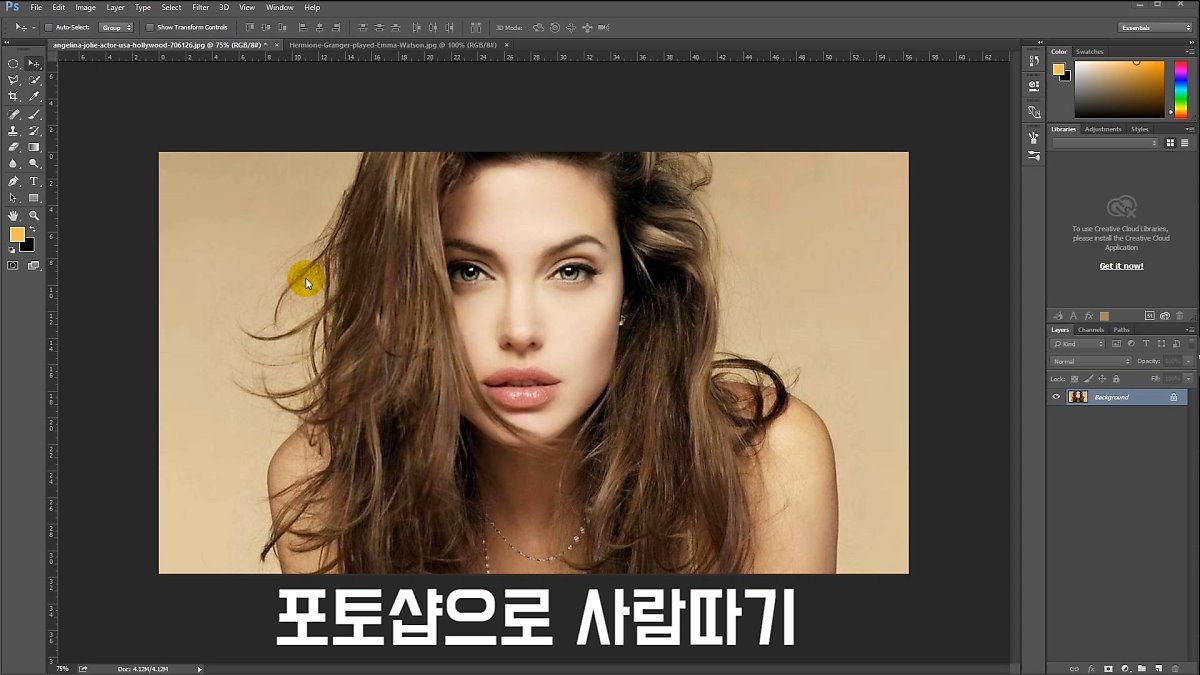Viewport: 1200px width, 675px height.
Task: Enable Show Transform Controls checkbox
Action: coord(150,27)
